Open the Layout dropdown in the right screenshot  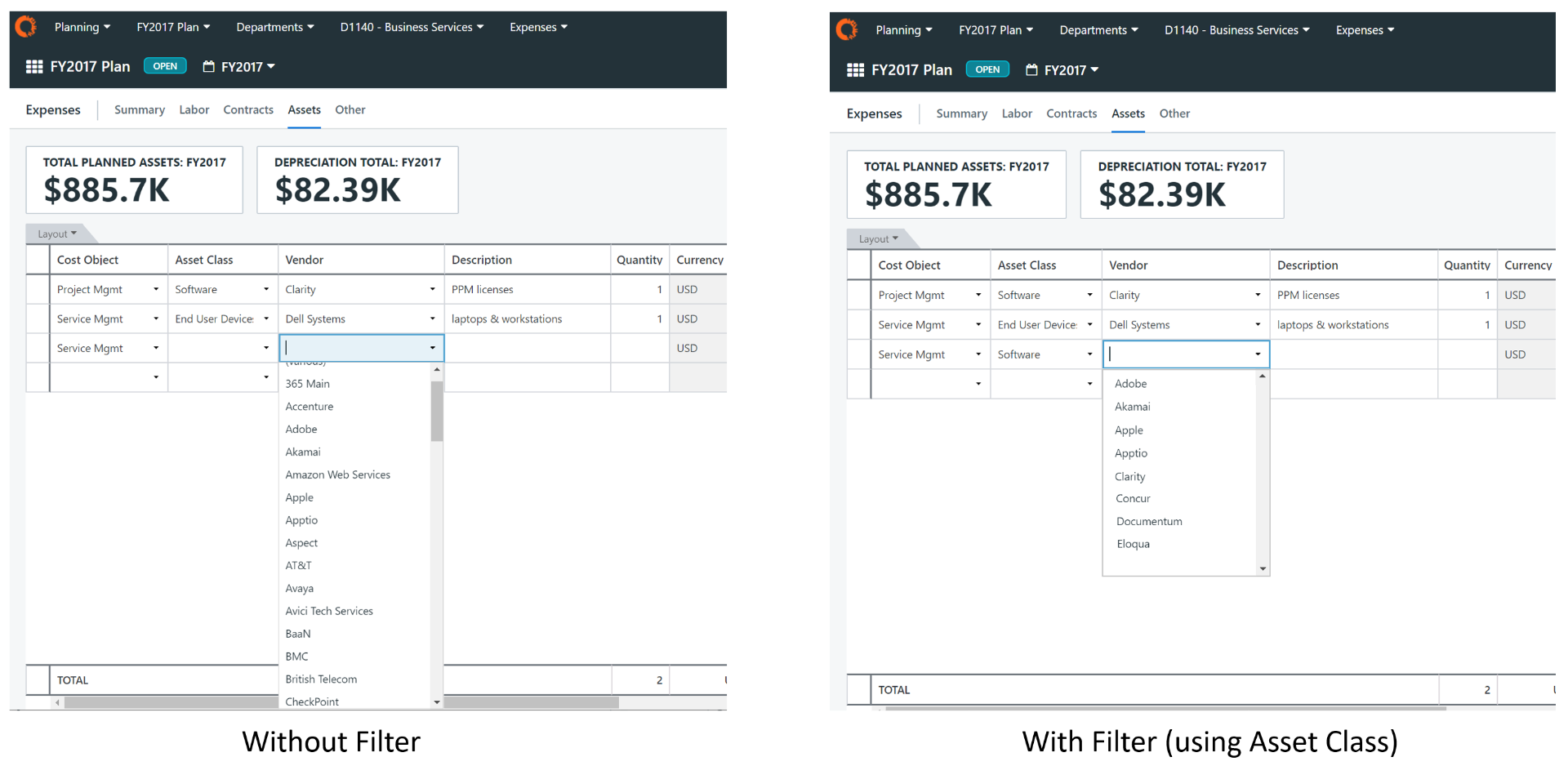point(878,238)
